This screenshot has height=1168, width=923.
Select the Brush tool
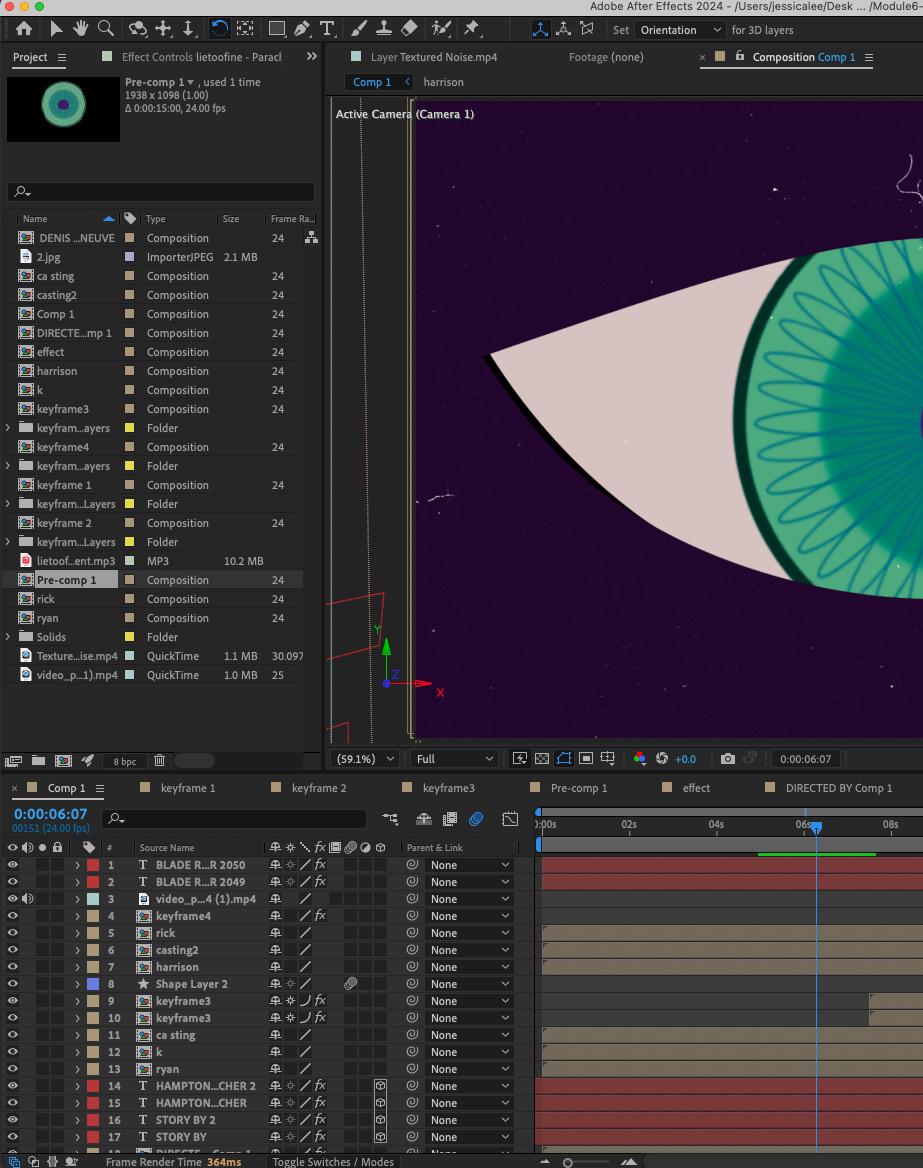[x=359, y=29]
